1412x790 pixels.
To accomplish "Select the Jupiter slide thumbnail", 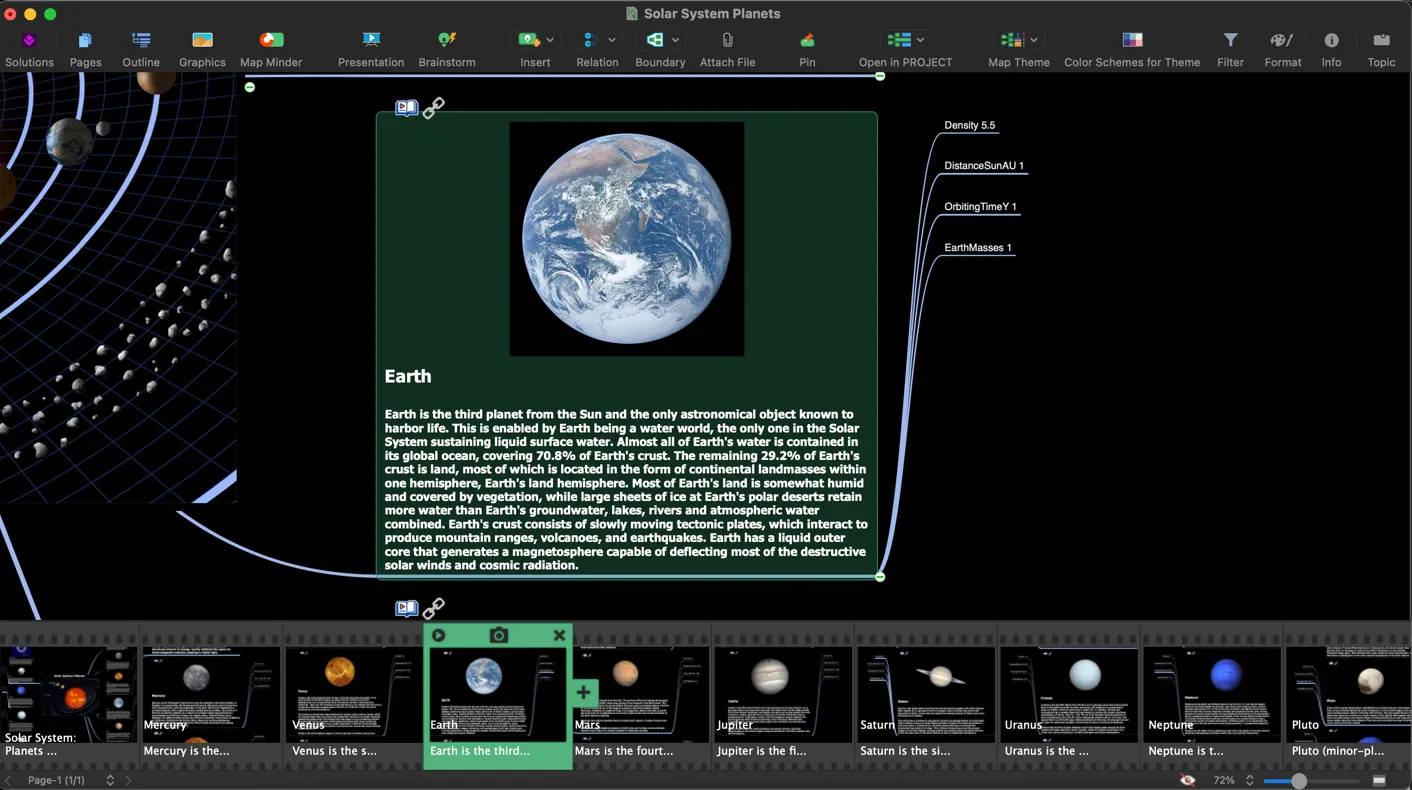I will click(x=783, y=690).
